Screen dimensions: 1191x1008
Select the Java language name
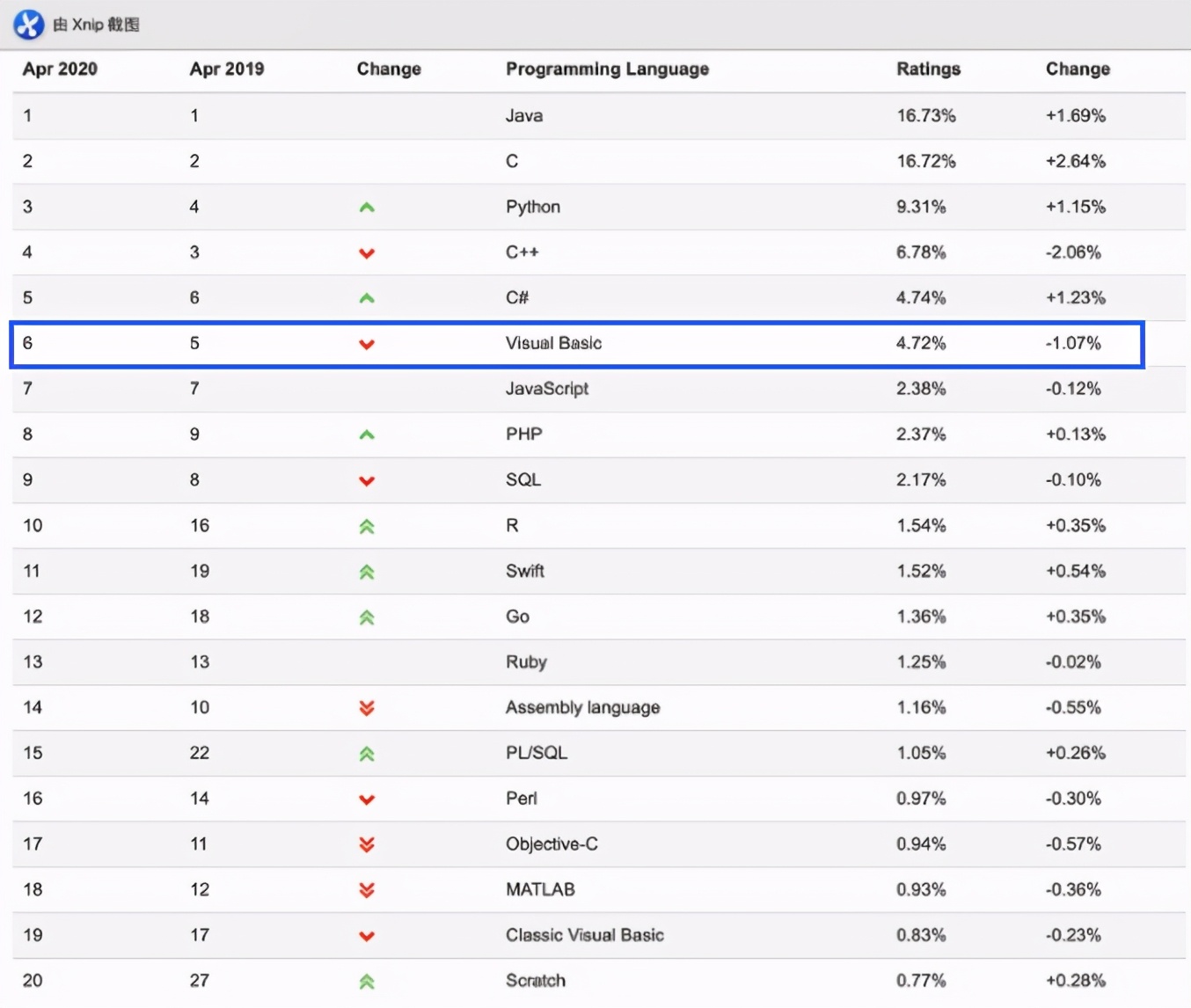tap(524, 116)
